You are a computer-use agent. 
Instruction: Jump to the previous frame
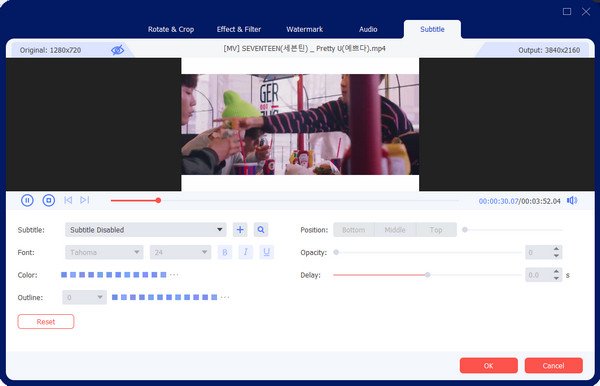click(68, 200)
